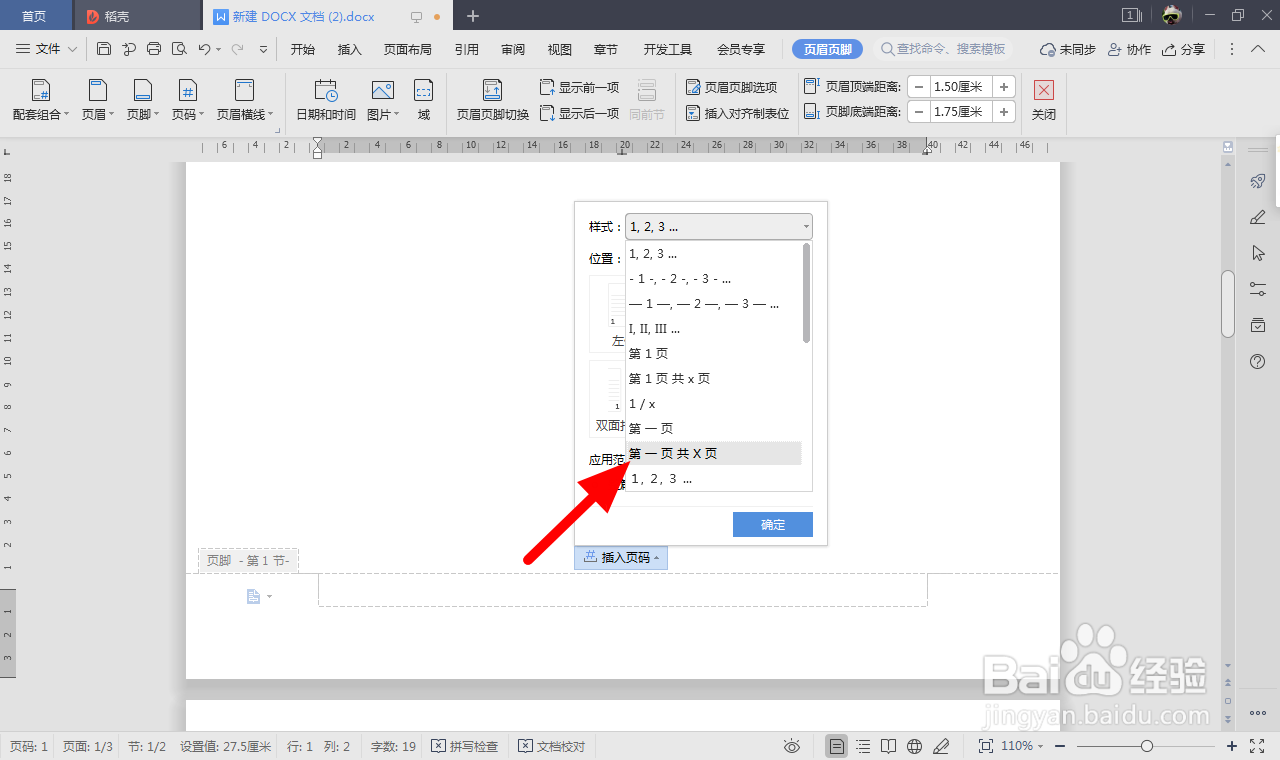Expand quick access toolbar customize arrow
Viewport: 1280px width, 760px height.
click(263, 49)
